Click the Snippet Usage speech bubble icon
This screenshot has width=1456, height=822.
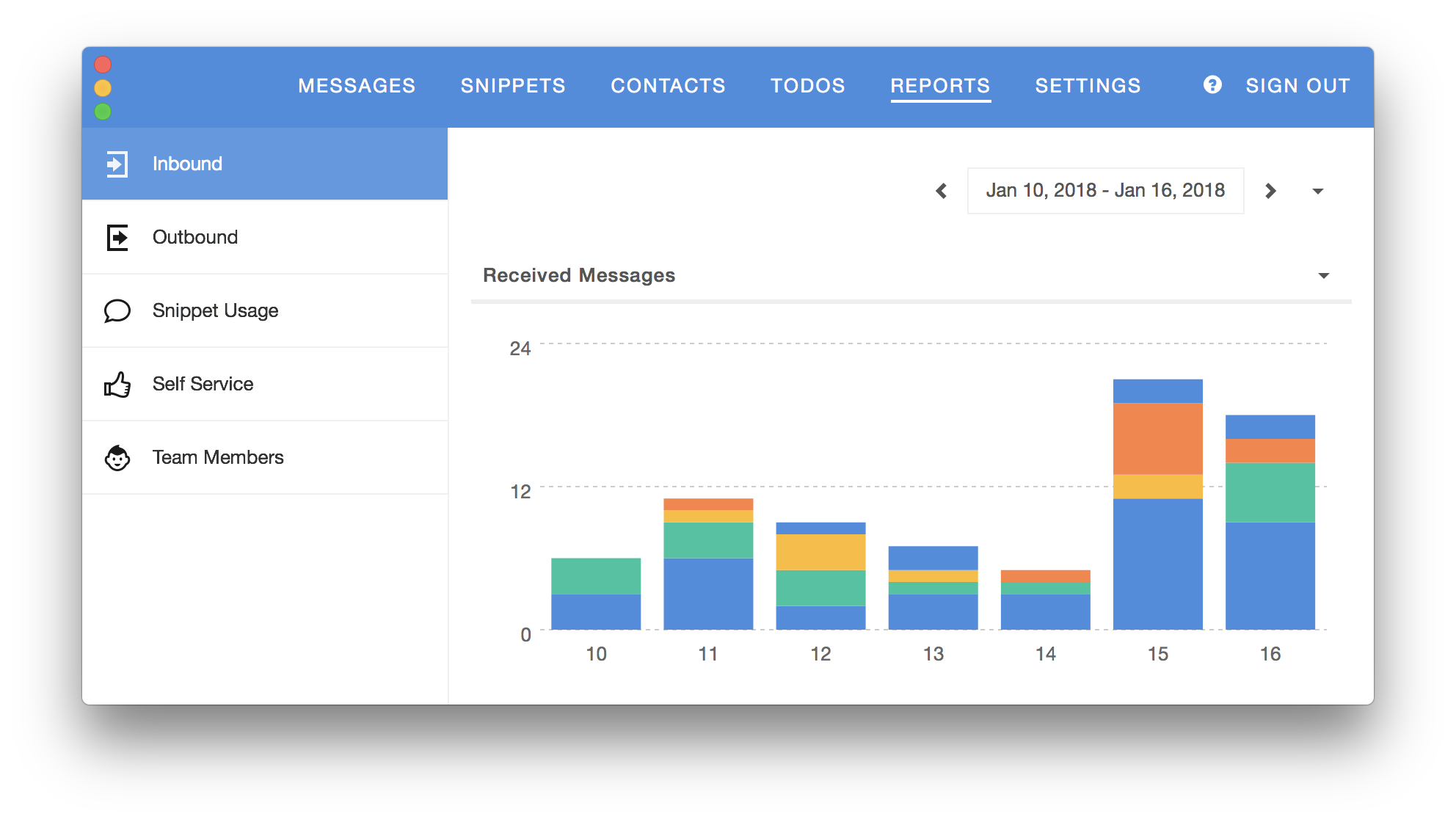117,310
